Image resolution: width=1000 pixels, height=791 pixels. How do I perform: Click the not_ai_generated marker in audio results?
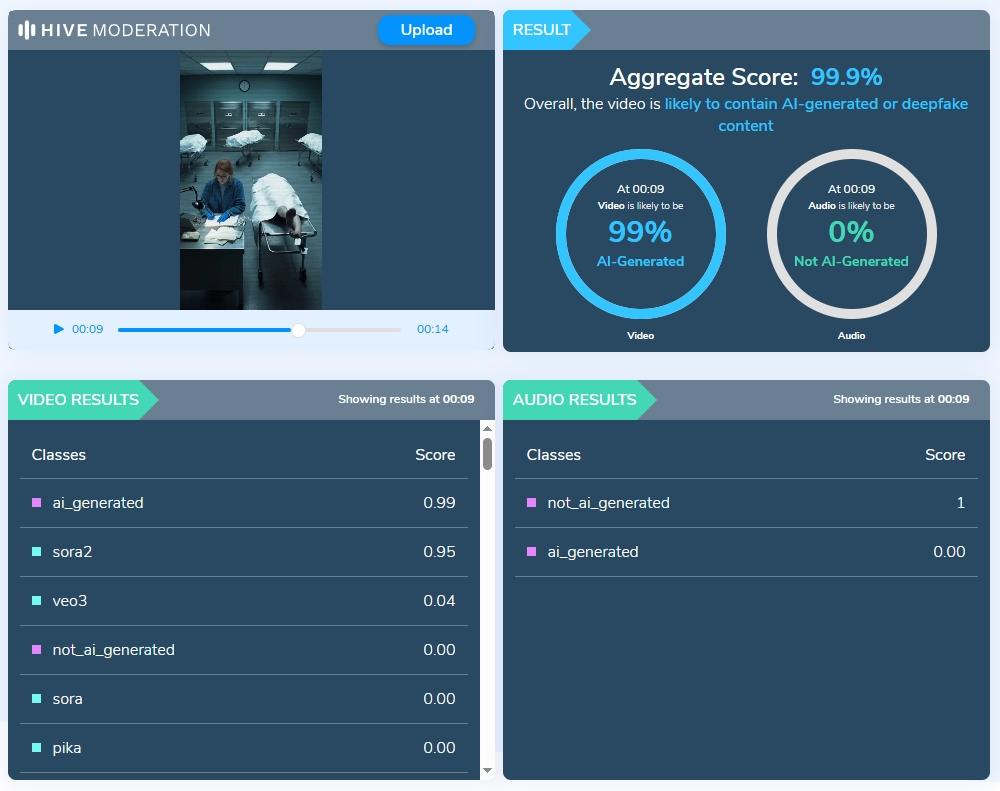(532, 503)
